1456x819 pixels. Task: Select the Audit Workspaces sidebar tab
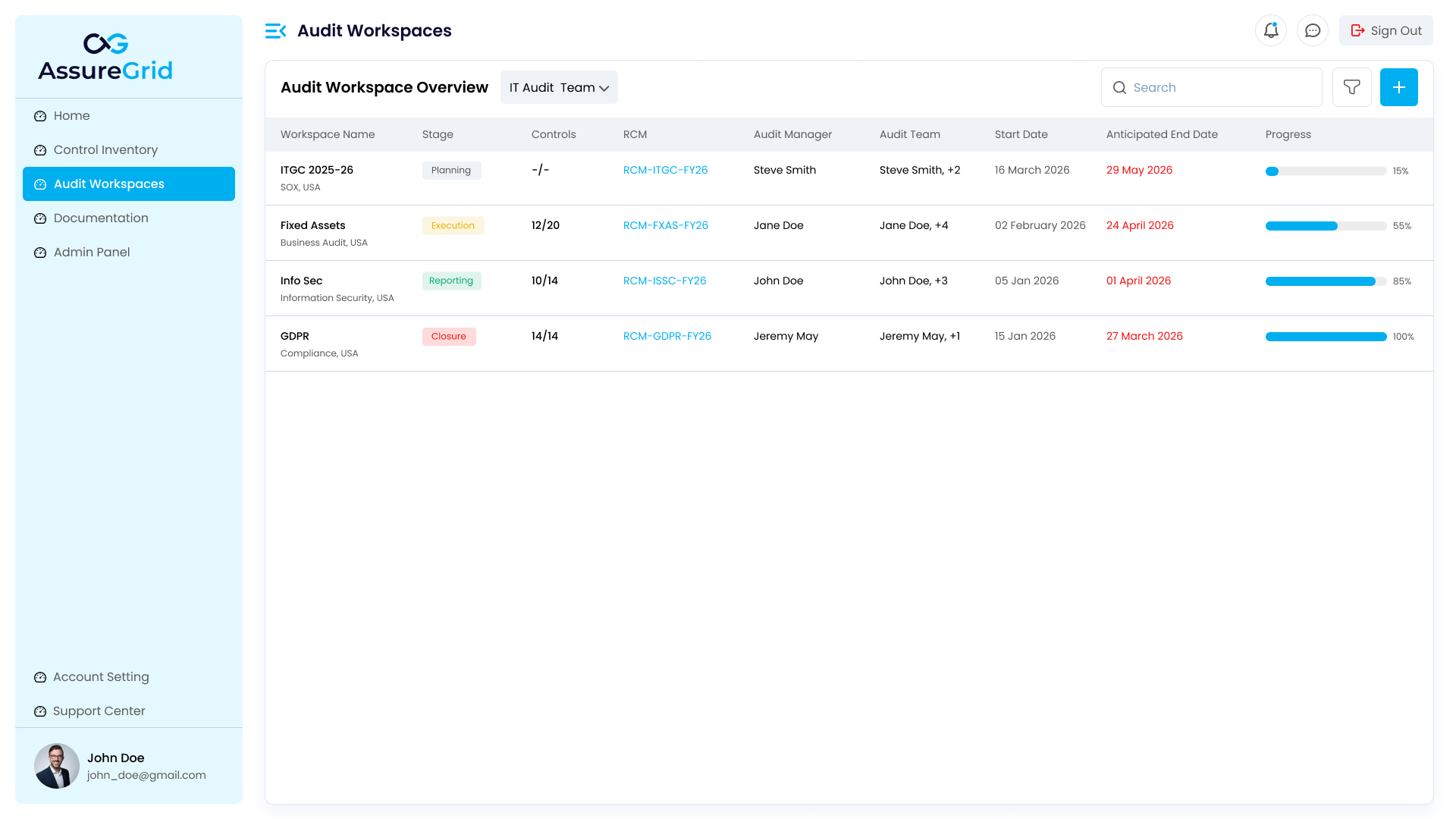click(x=109, y=184)
